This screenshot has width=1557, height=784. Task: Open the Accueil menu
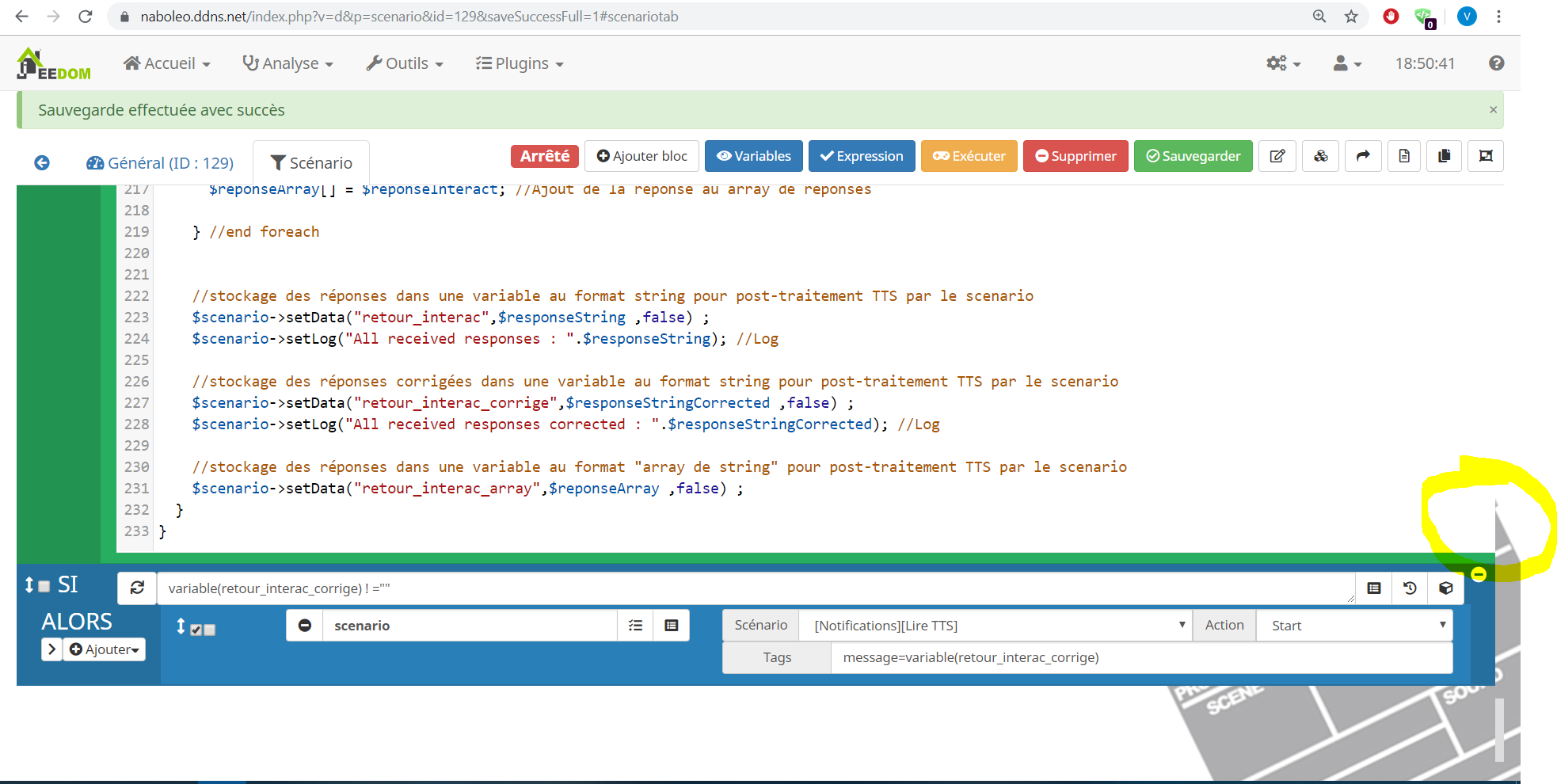click(167, 63)
